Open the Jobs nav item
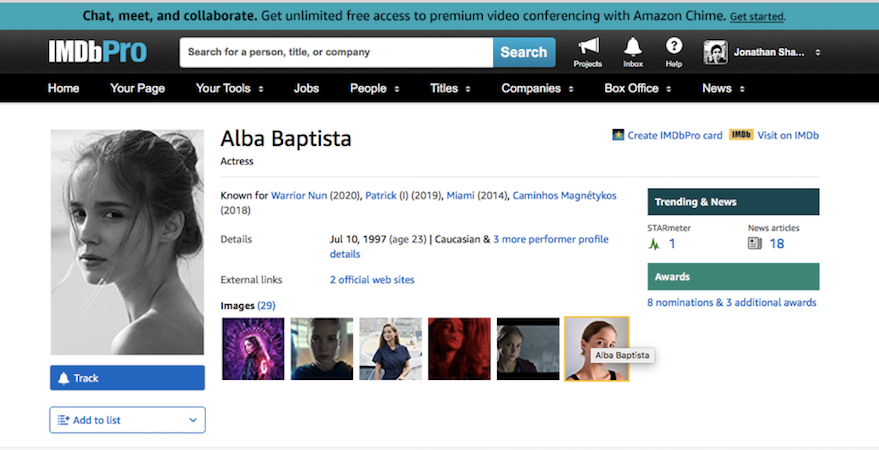 [306, 89]
